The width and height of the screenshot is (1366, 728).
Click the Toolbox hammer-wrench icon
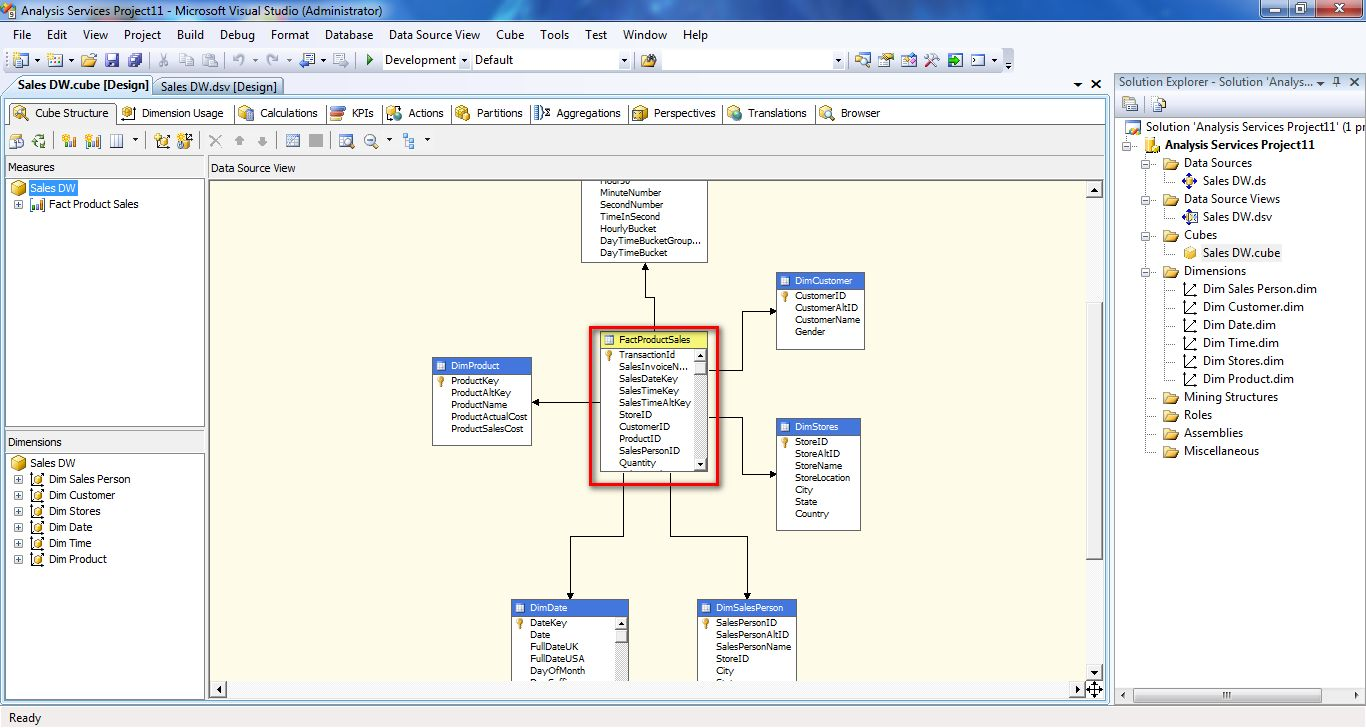point(932,61)
